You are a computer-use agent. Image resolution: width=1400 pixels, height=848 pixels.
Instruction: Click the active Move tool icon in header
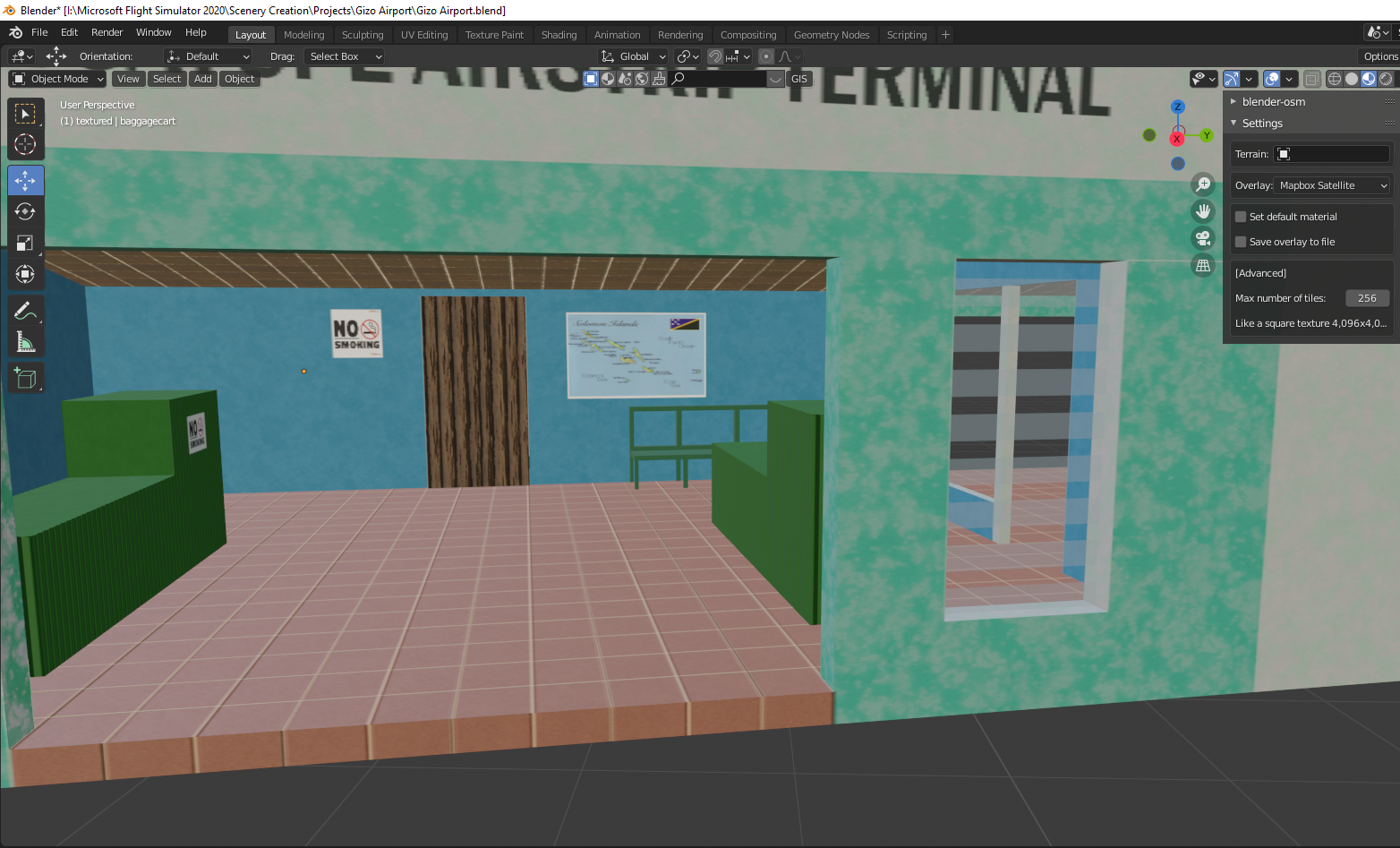56,56
